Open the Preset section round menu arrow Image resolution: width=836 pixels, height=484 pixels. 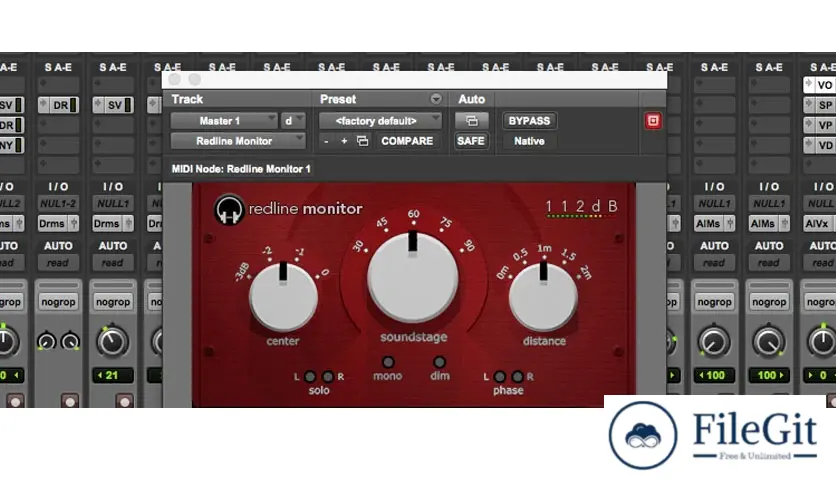[x=436, y=99]
